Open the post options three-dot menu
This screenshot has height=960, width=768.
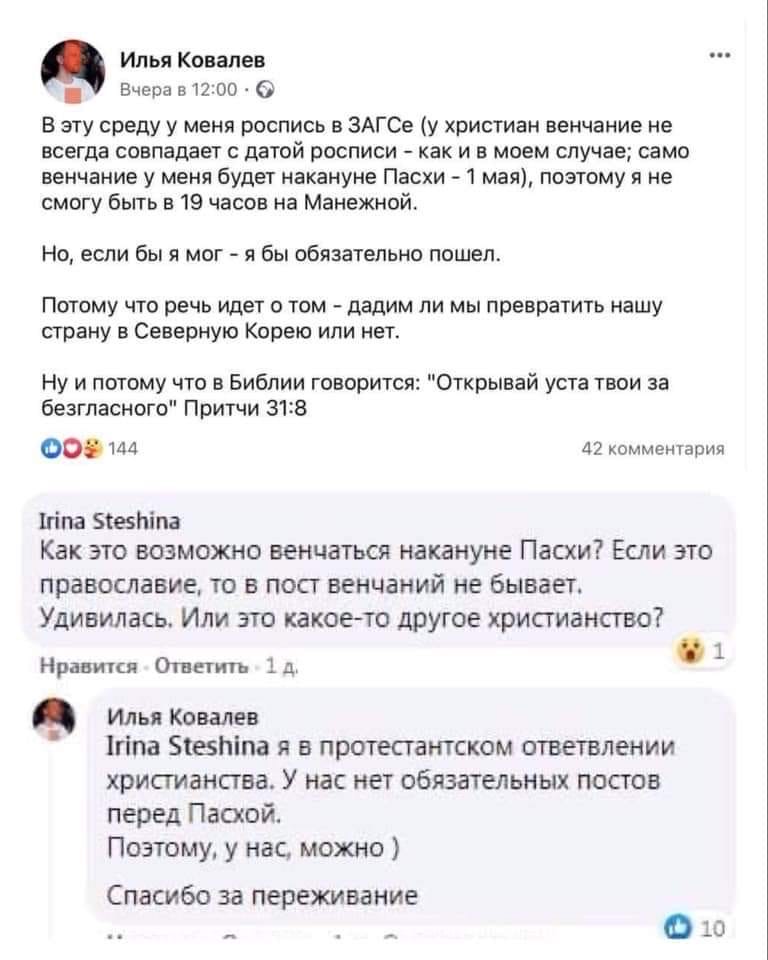720,56
